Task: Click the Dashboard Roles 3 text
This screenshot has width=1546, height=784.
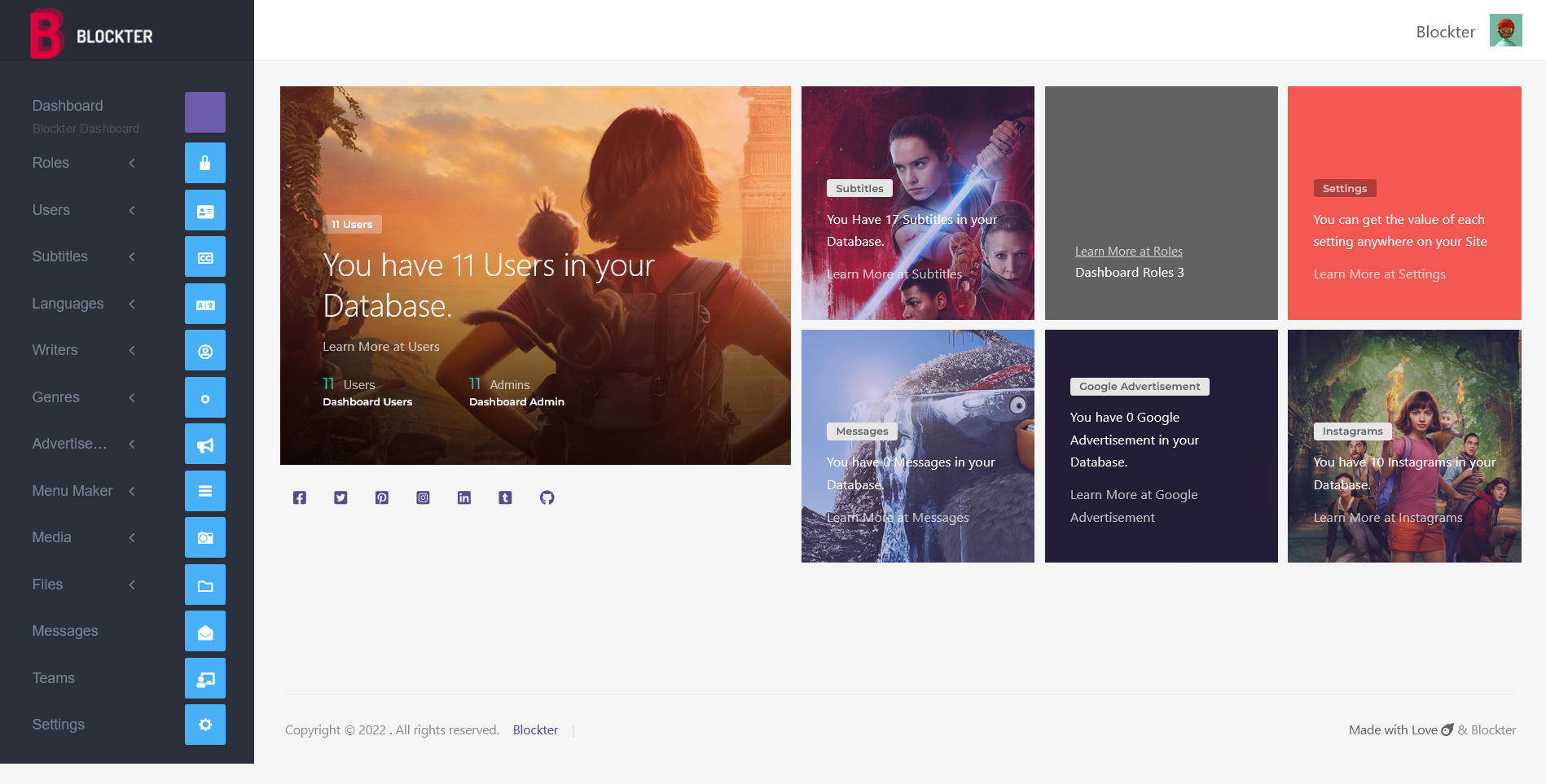Action: point(1130,273)
